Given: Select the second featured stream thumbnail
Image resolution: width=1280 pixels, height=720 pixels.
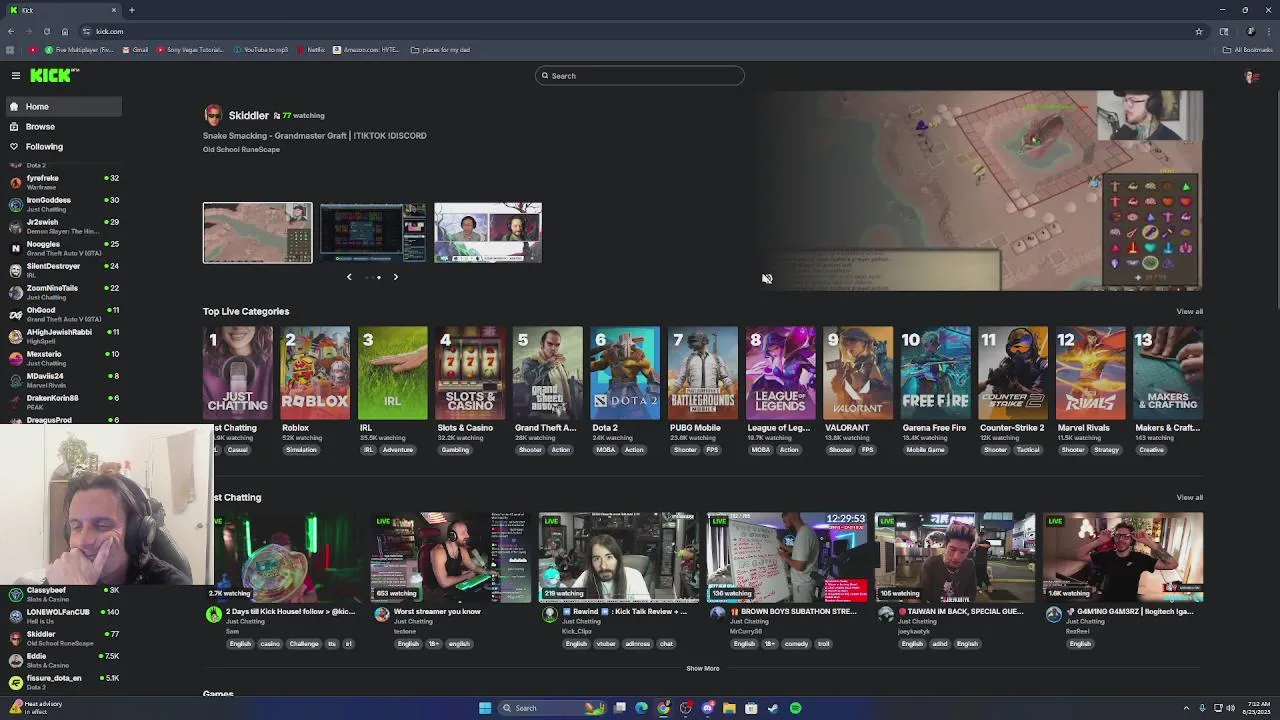Looking at the screenshot, I should coord(372,233).
